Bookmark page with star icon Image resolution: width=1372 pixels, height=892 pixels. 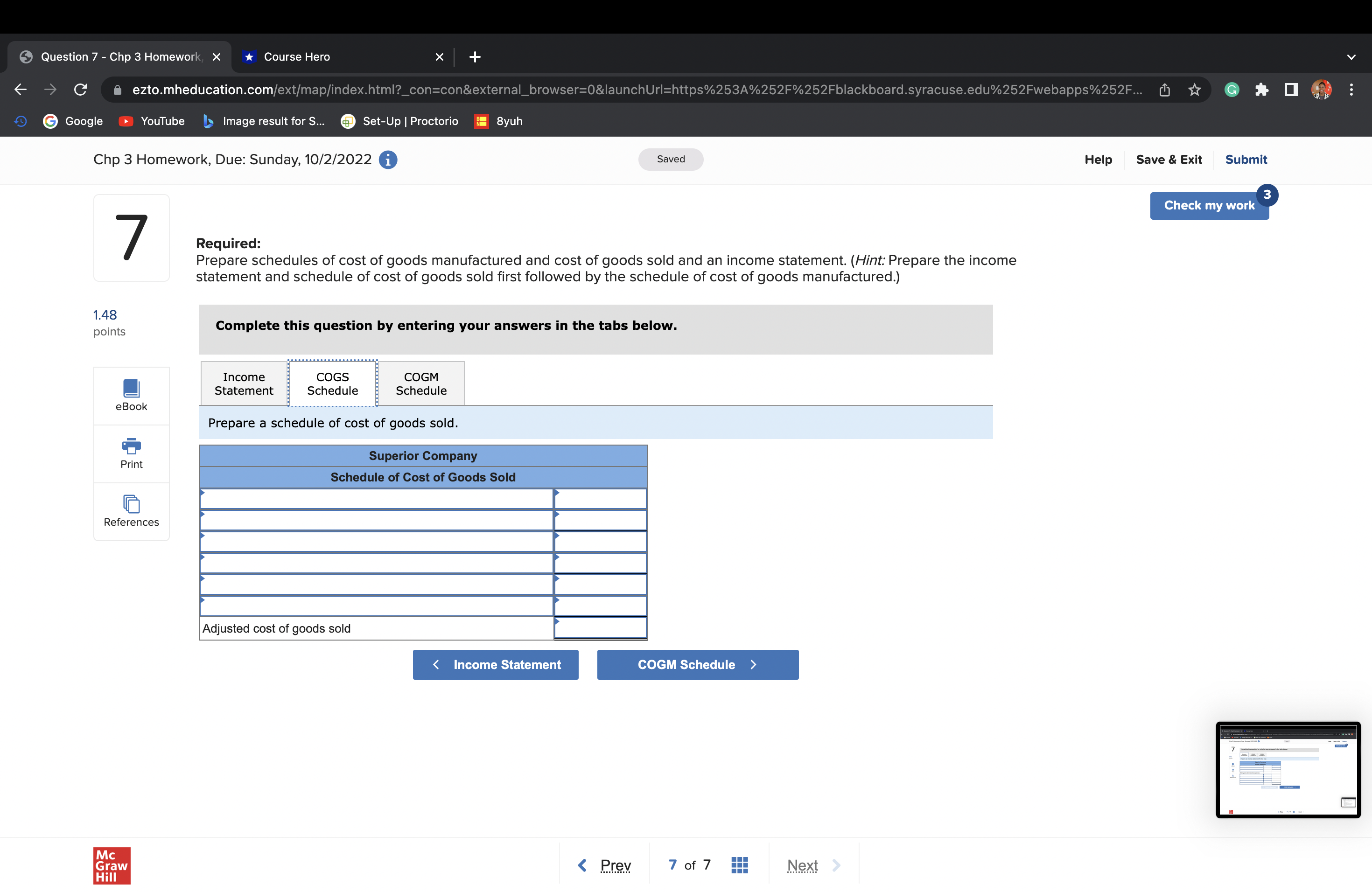(1195, 89)
